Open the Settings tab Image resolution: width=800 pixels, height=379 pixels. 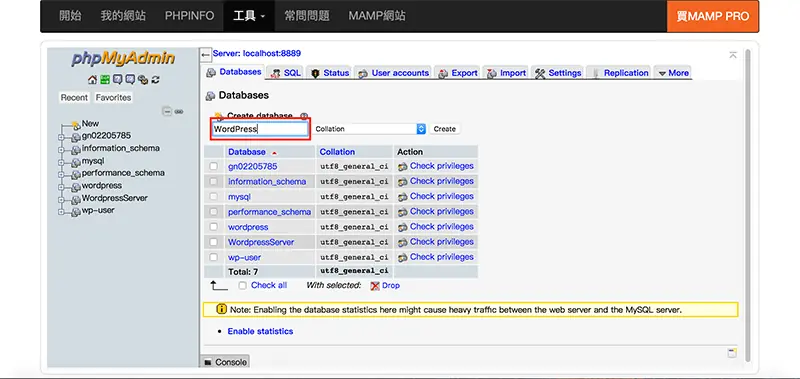pyautogui.click(x=558, y=73)
